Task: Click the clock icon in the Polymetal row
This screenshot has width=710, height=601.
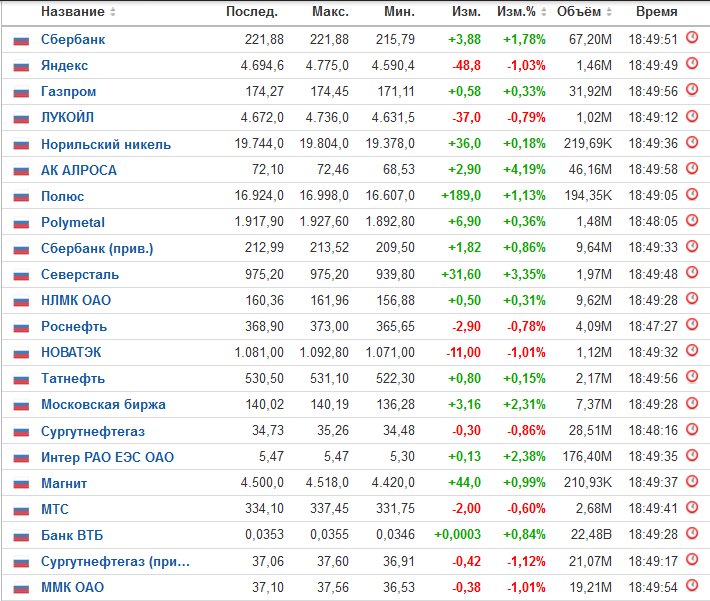Action: pos(692,220)
